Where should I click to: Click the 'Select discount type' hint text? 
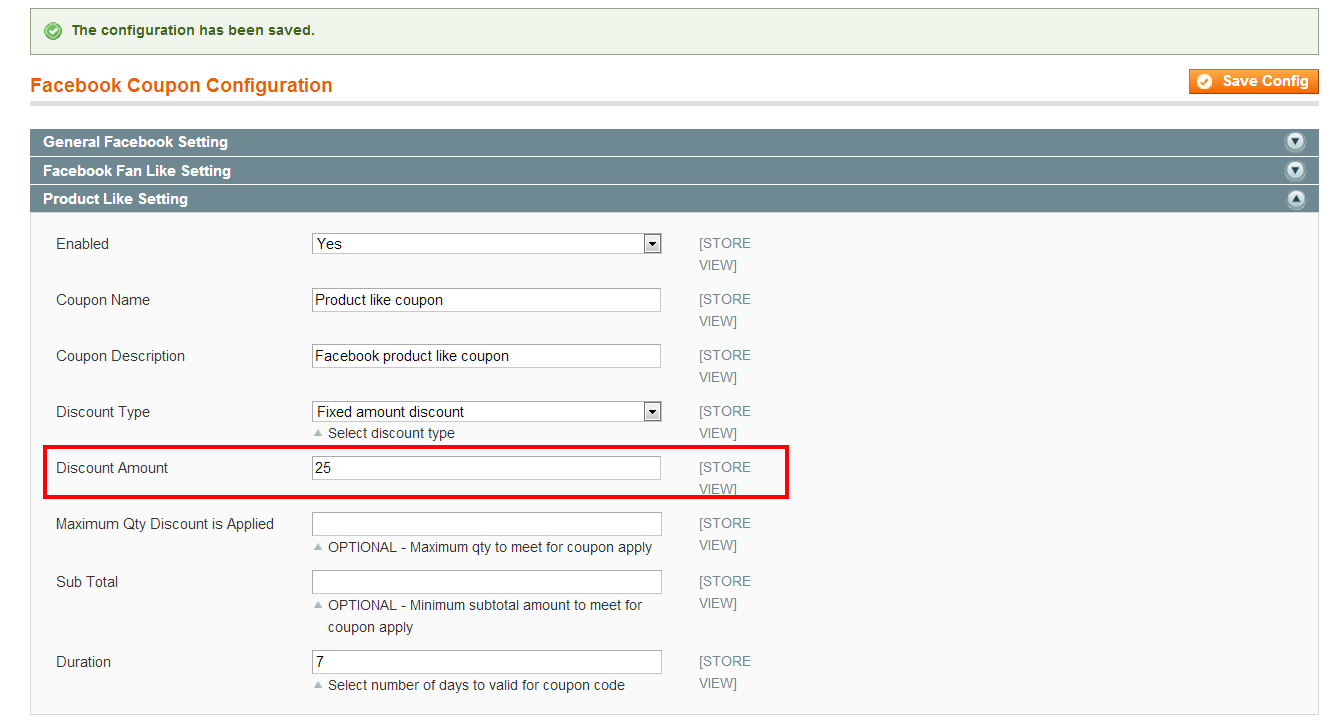(x=391, y=433)
